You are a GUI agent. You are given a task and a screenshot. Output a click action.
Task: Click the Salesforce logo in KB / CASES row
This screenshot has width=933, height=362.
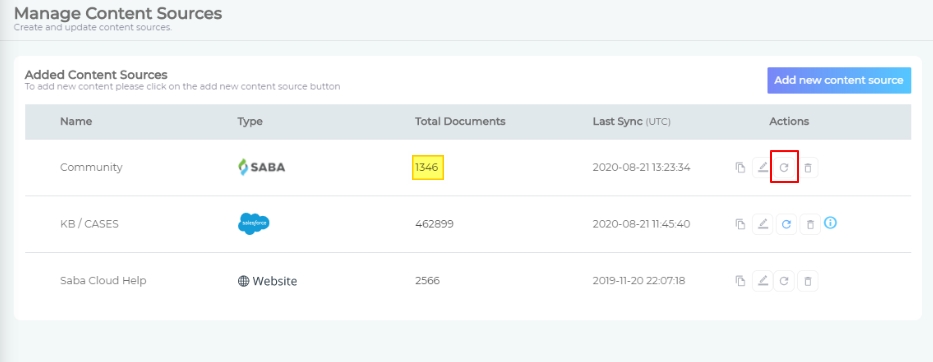pos(253,224)
